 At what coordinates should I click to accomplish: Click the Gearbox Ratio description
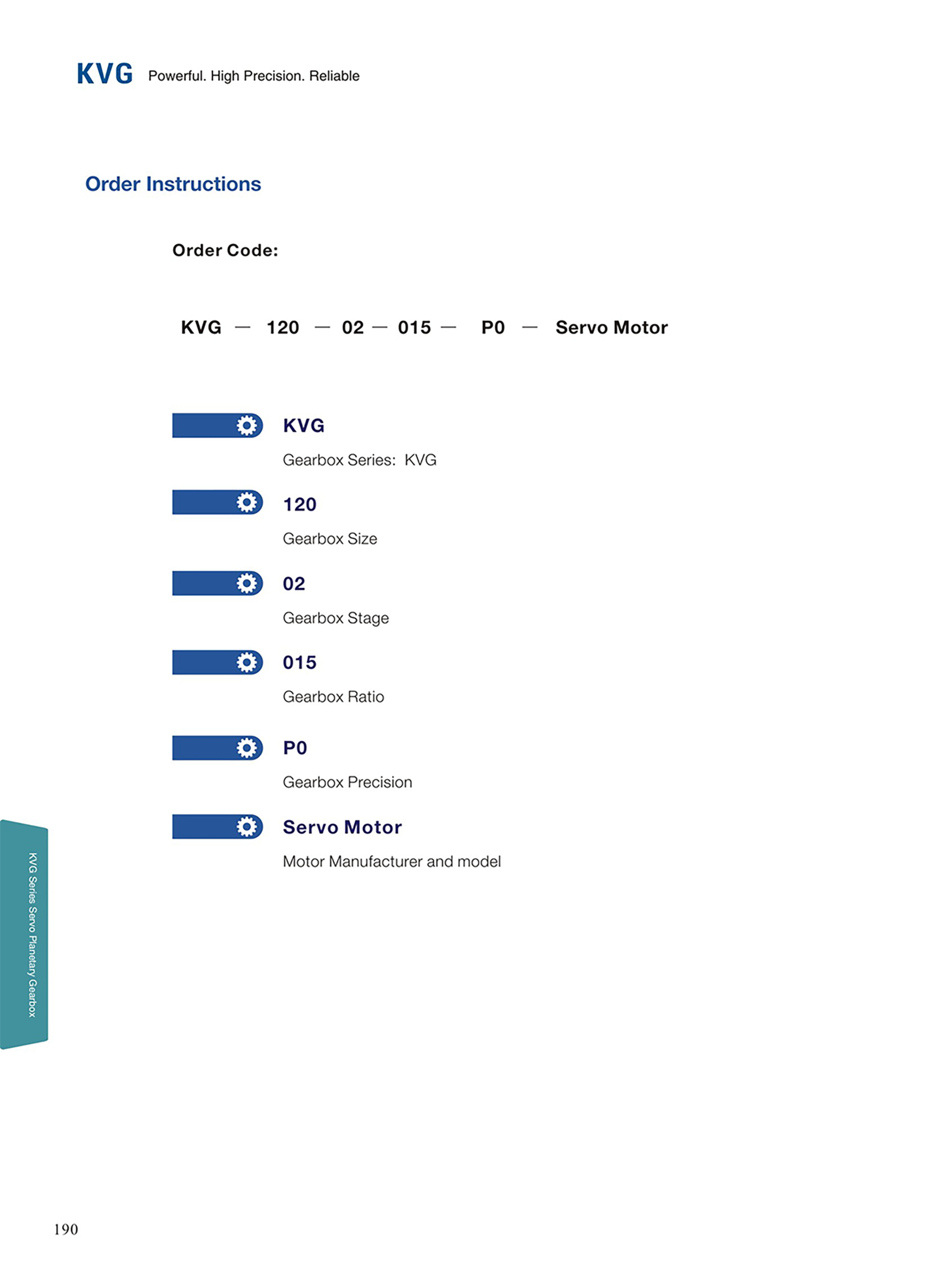pyautogui.click(x=333, y=697)
